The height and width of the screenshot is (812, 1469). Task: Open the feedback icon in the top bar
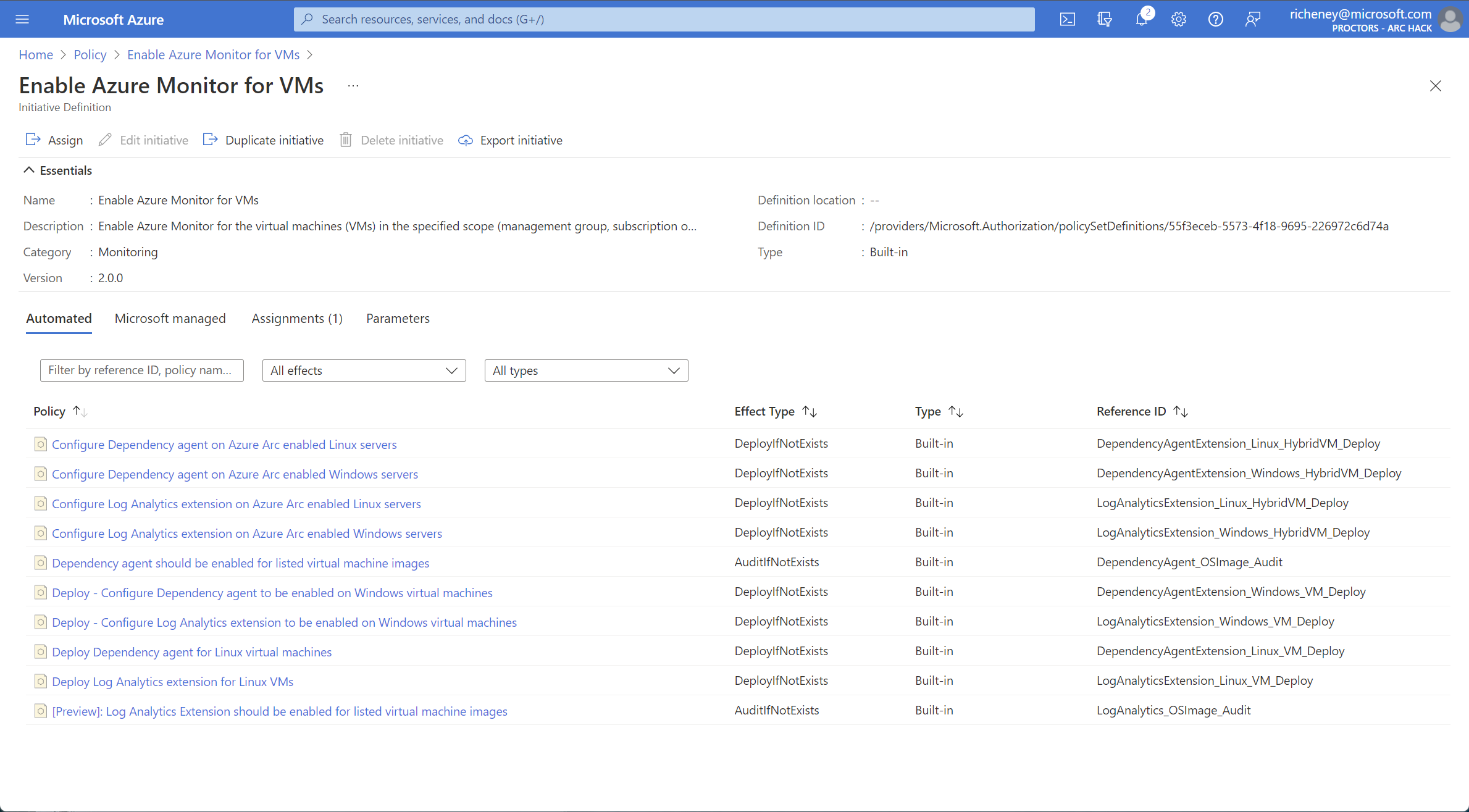[1253, 19]
